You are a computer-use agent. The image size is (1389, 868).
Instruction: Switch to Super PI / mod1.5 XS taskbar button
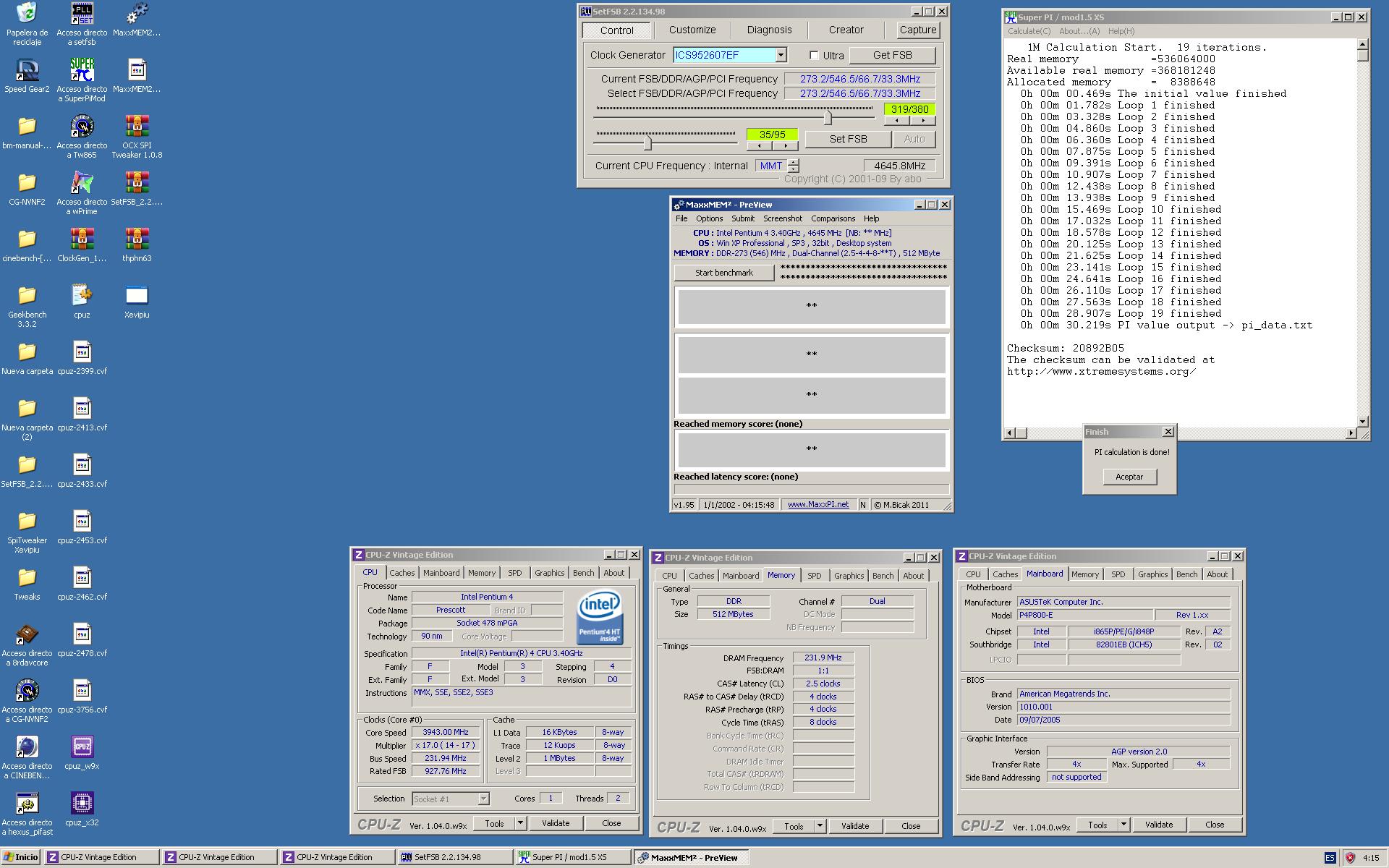[x=572, y=857]
